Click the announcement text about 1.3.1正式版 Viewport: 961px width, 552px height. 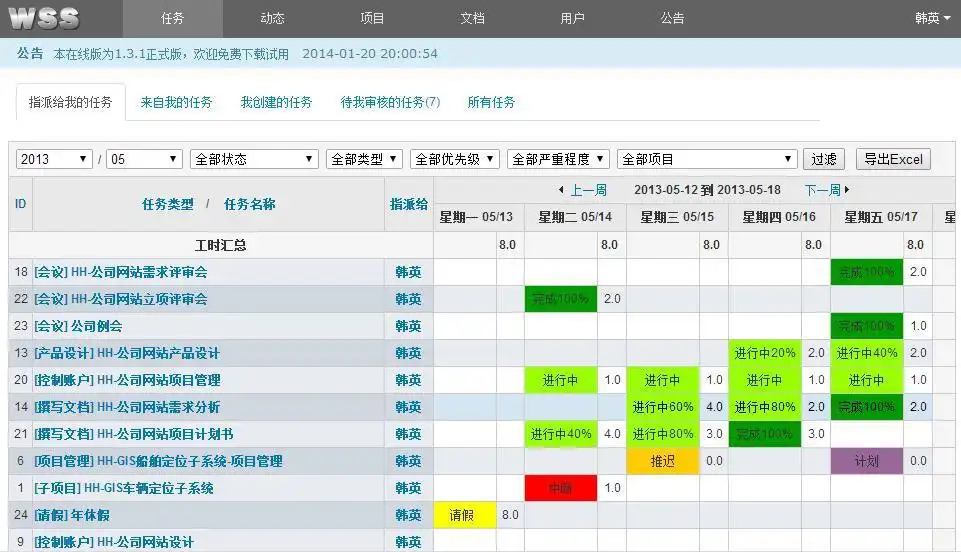[171, 54]
